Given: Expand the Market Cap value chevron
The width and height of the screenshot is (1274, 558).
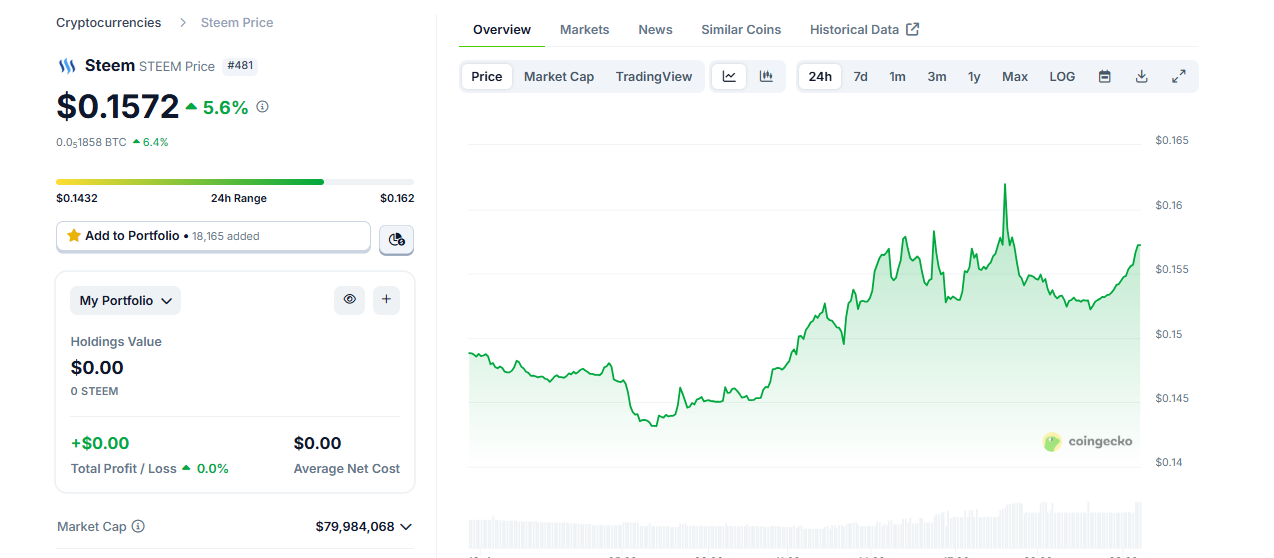Looking at the screenshot, I should coord(405,526).
